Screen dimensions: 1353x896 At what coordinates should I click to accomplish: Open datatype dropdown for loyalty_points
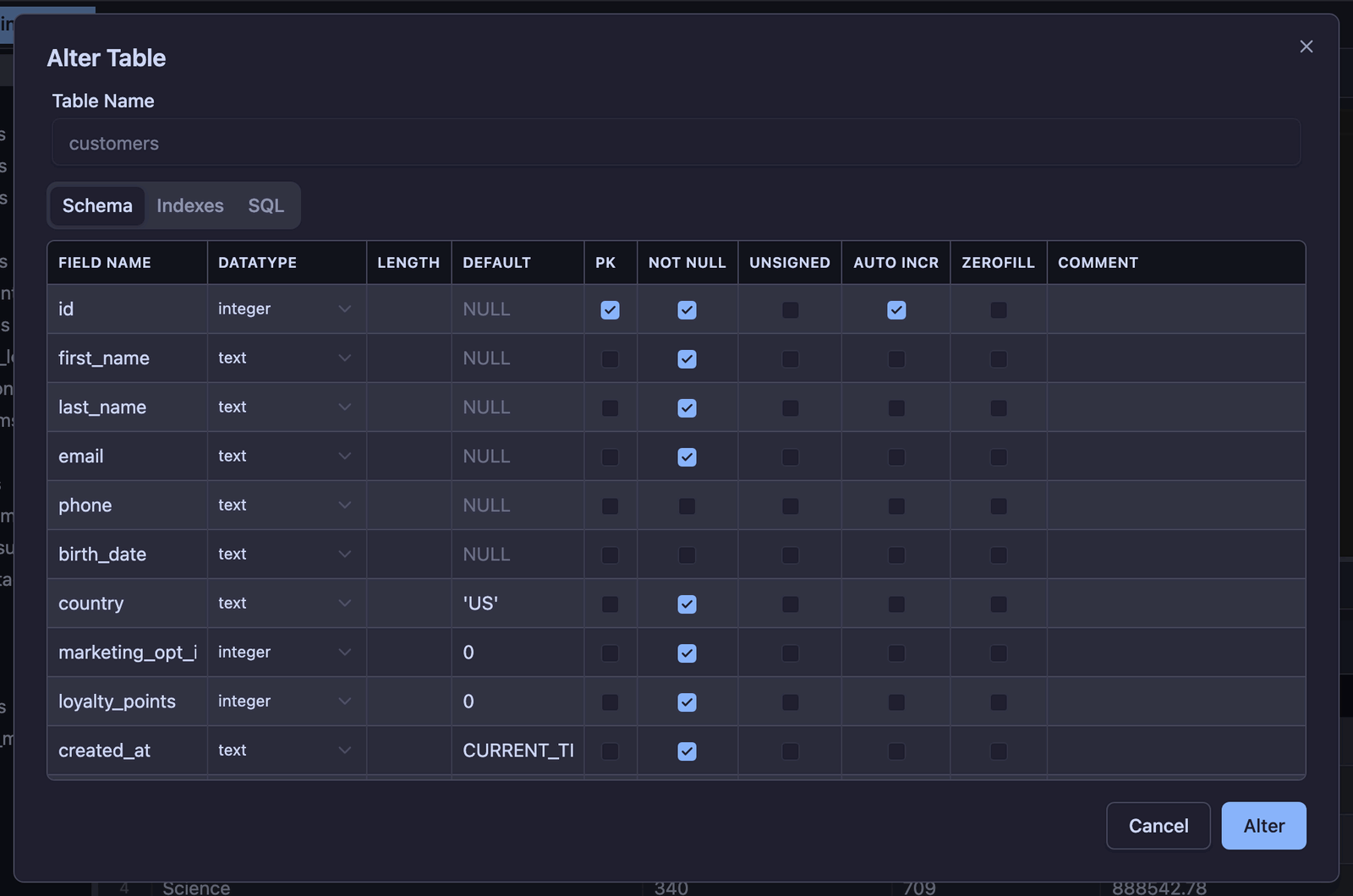286,702
